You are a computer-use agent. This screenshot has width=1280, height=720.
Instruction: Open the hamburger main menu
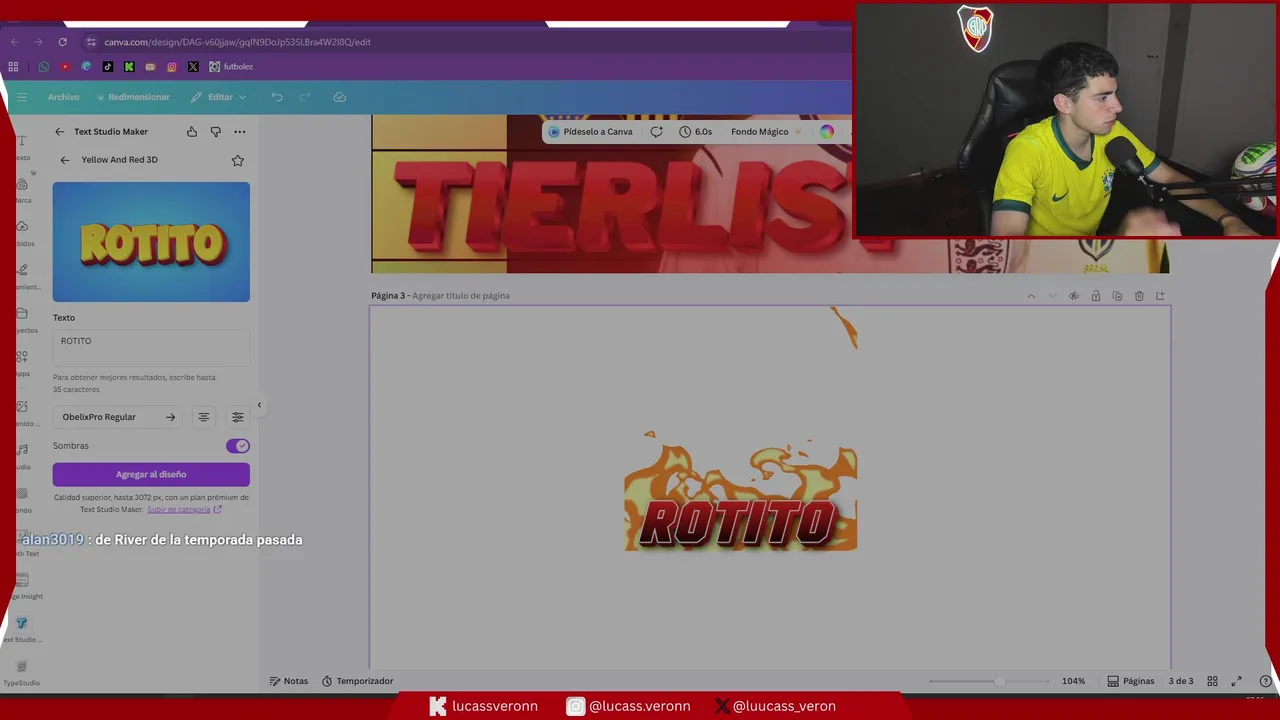(21, 97)
